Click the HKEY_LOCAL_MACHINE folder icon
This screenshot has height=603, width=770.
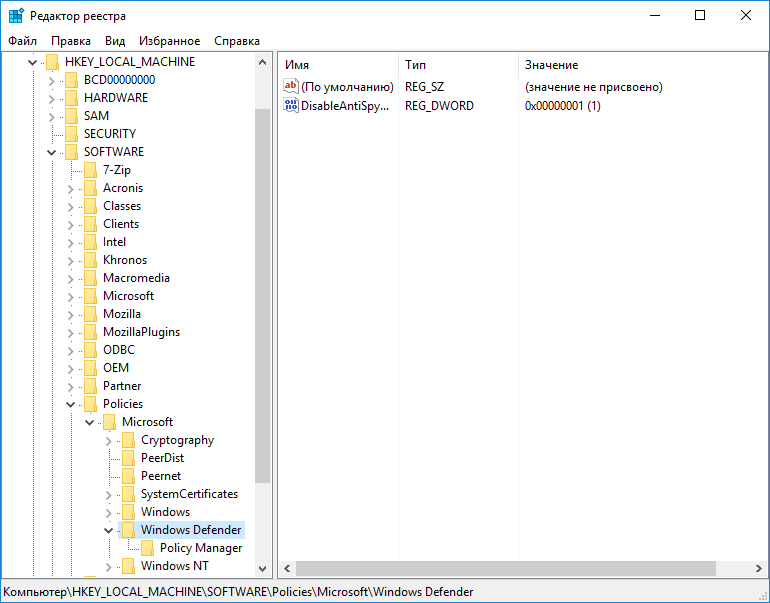(51, 62)
